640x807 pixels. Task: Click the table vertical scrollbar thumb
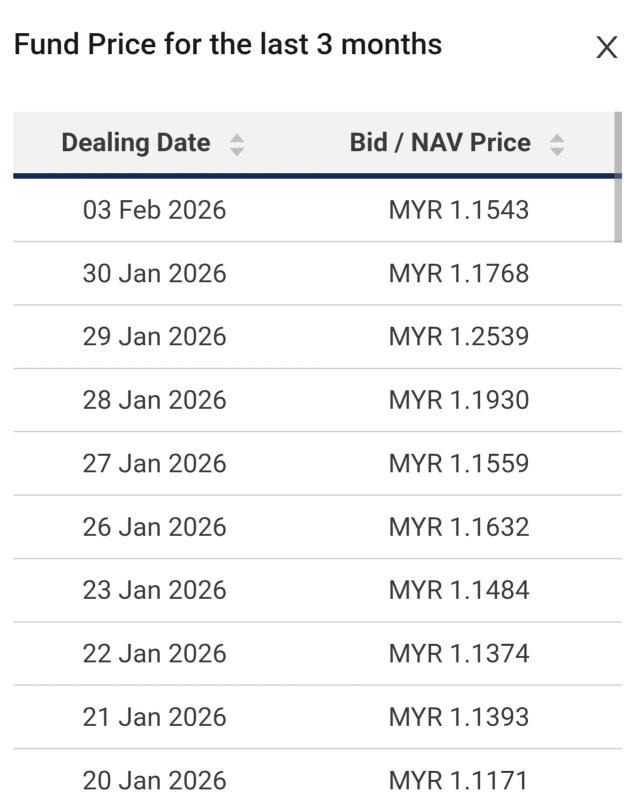618,177
